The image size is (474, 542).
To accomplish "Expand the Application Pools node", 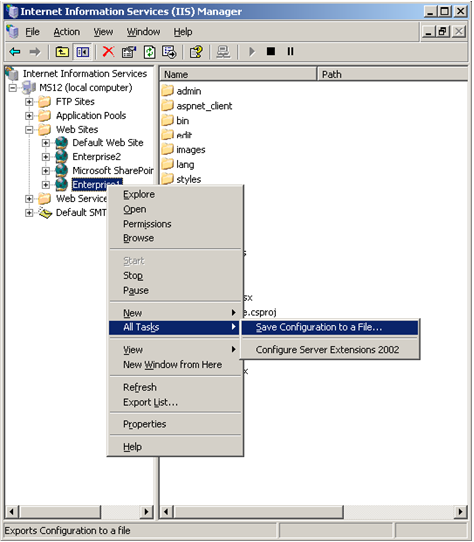I will 29,115.
